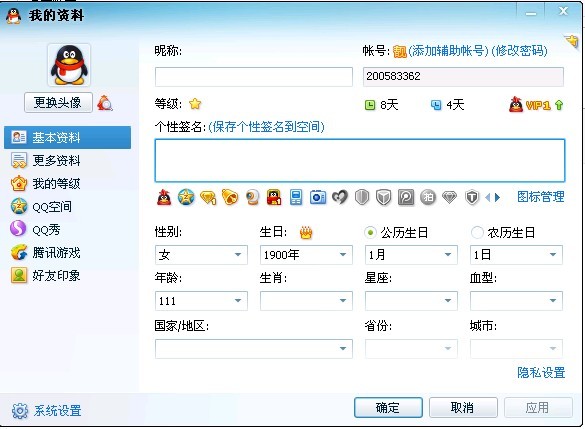Click the red QQ member penguin icon

click(164, 197)
